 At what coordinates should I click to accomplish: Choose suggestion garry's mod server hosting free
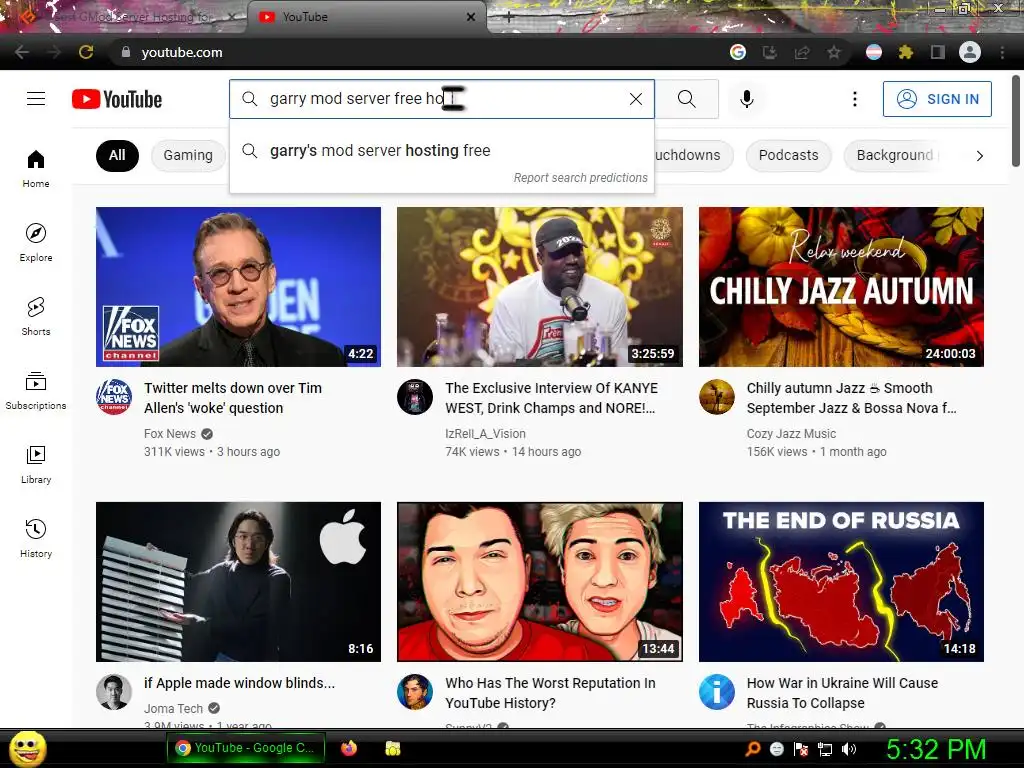(441, 150)
